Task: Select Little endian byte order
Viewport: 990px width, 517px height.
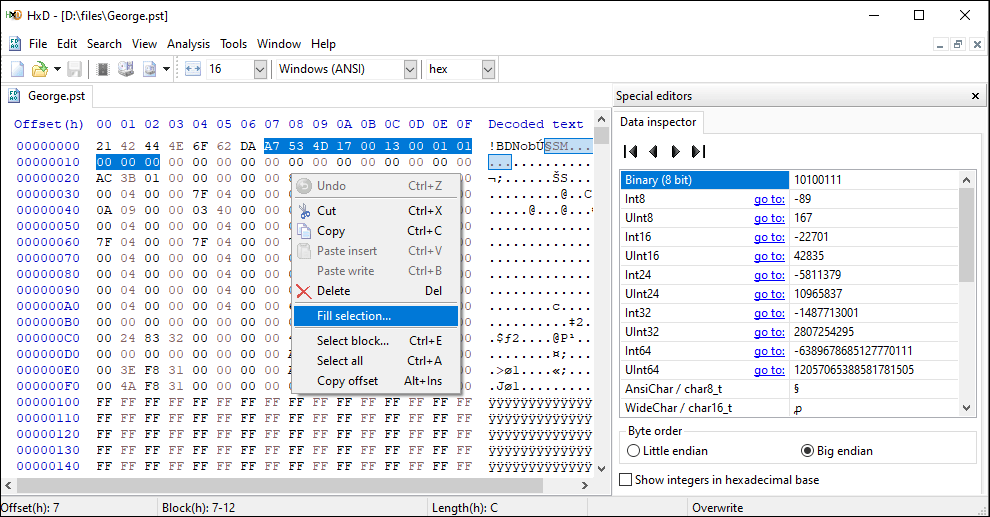Action: 667,451
